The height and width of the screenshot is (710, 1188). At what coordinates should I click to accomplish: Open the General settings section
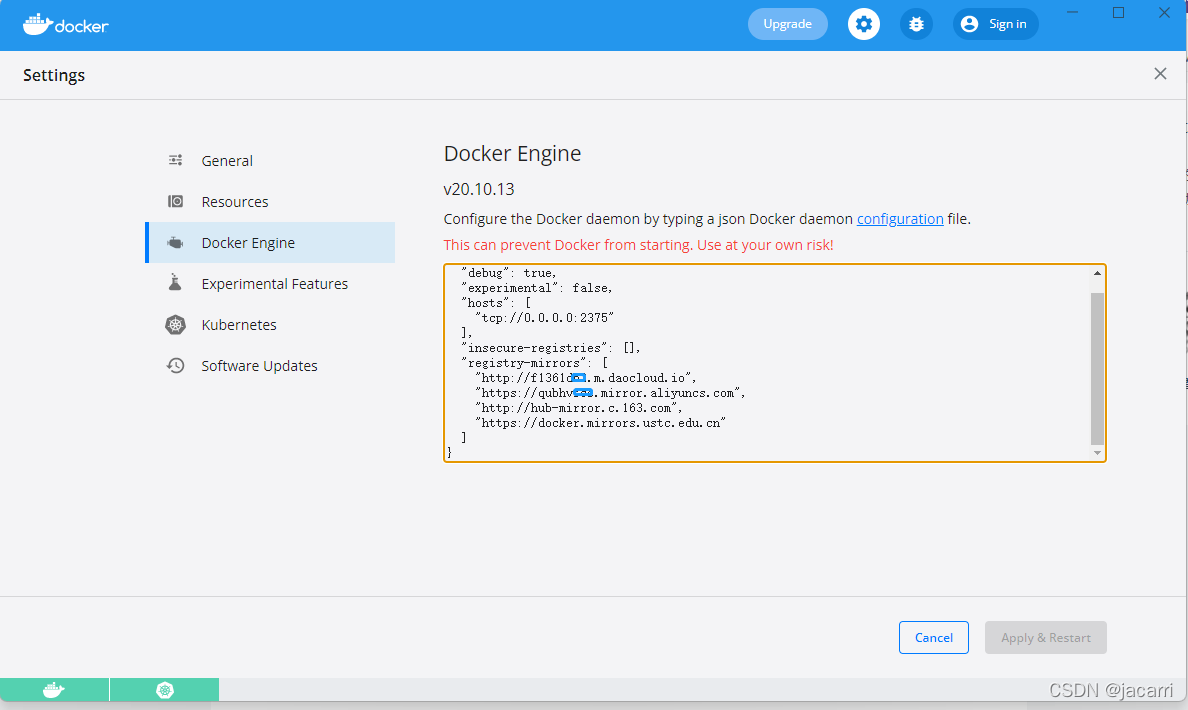[270, 161]
